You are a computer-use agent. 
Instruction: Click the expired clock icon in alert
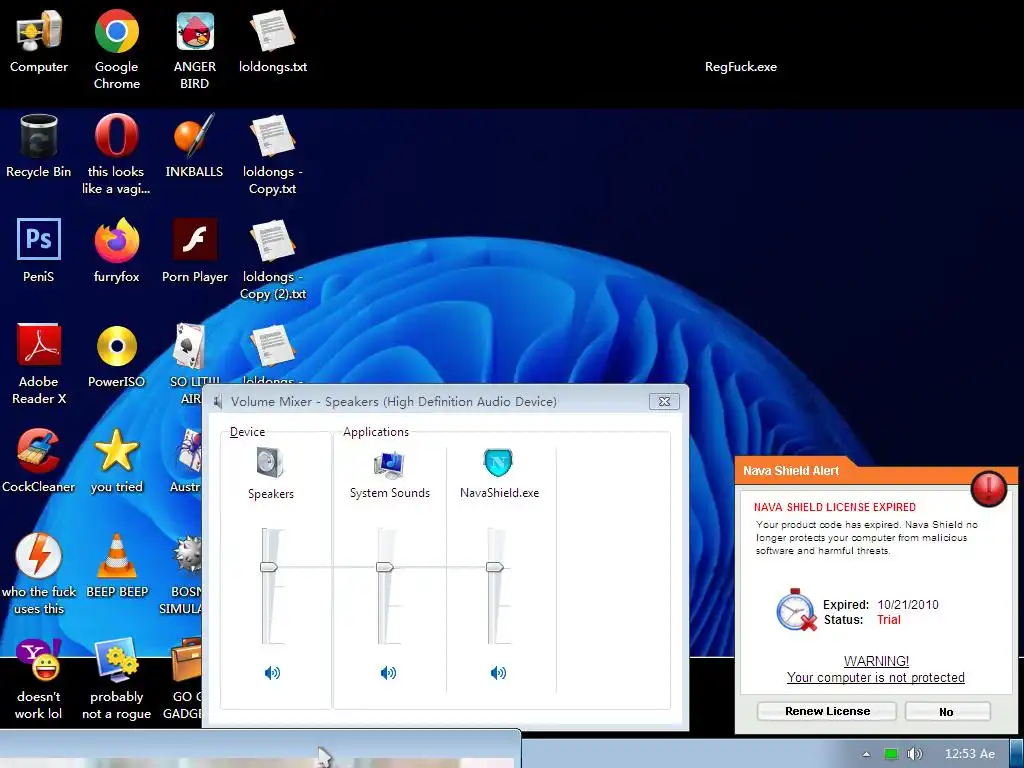point(796,609)
